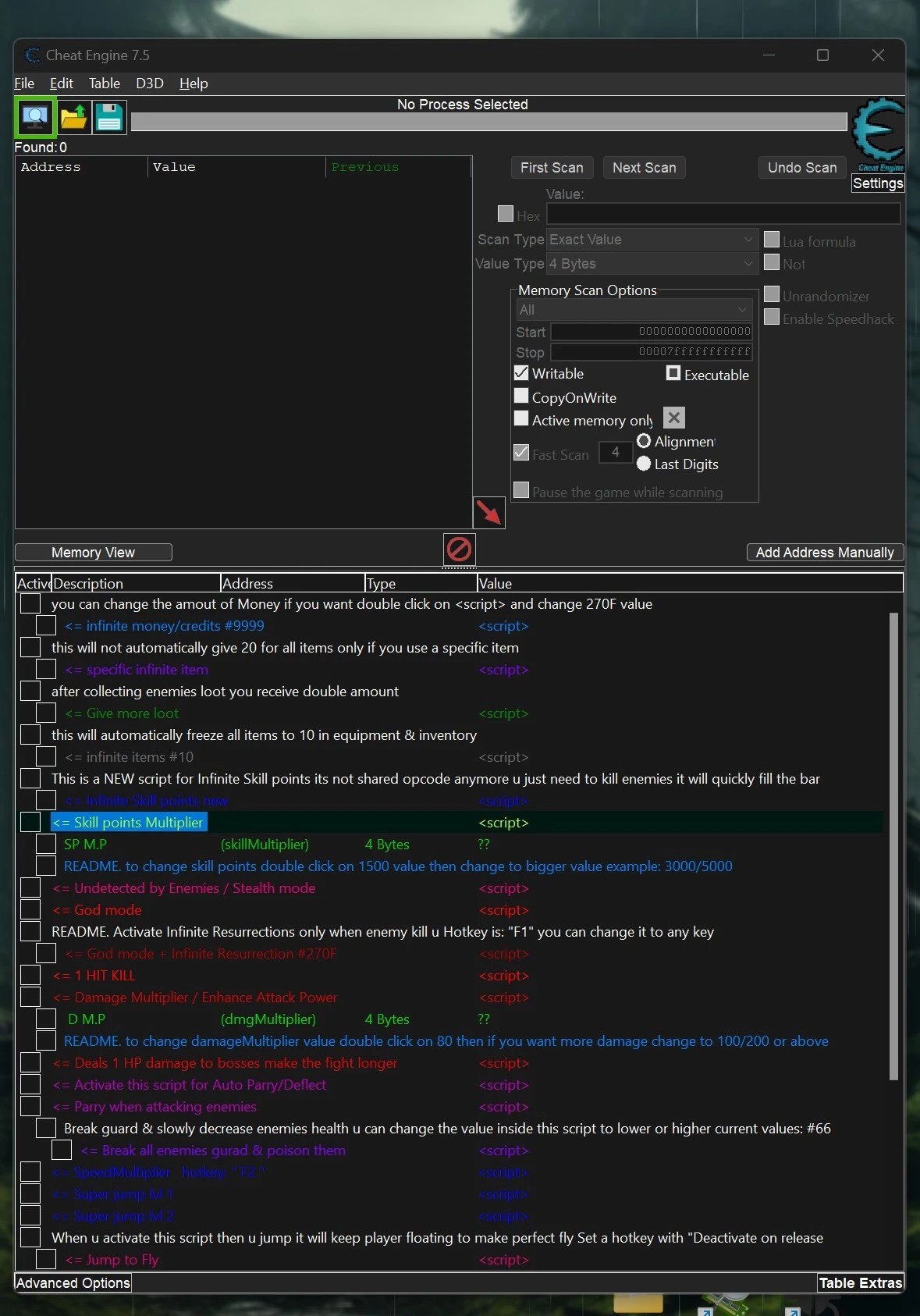Image resolution: width=920 pixels, height=1316 pixels.
Task: Click the Stop address field
Action: coord(652,352)
